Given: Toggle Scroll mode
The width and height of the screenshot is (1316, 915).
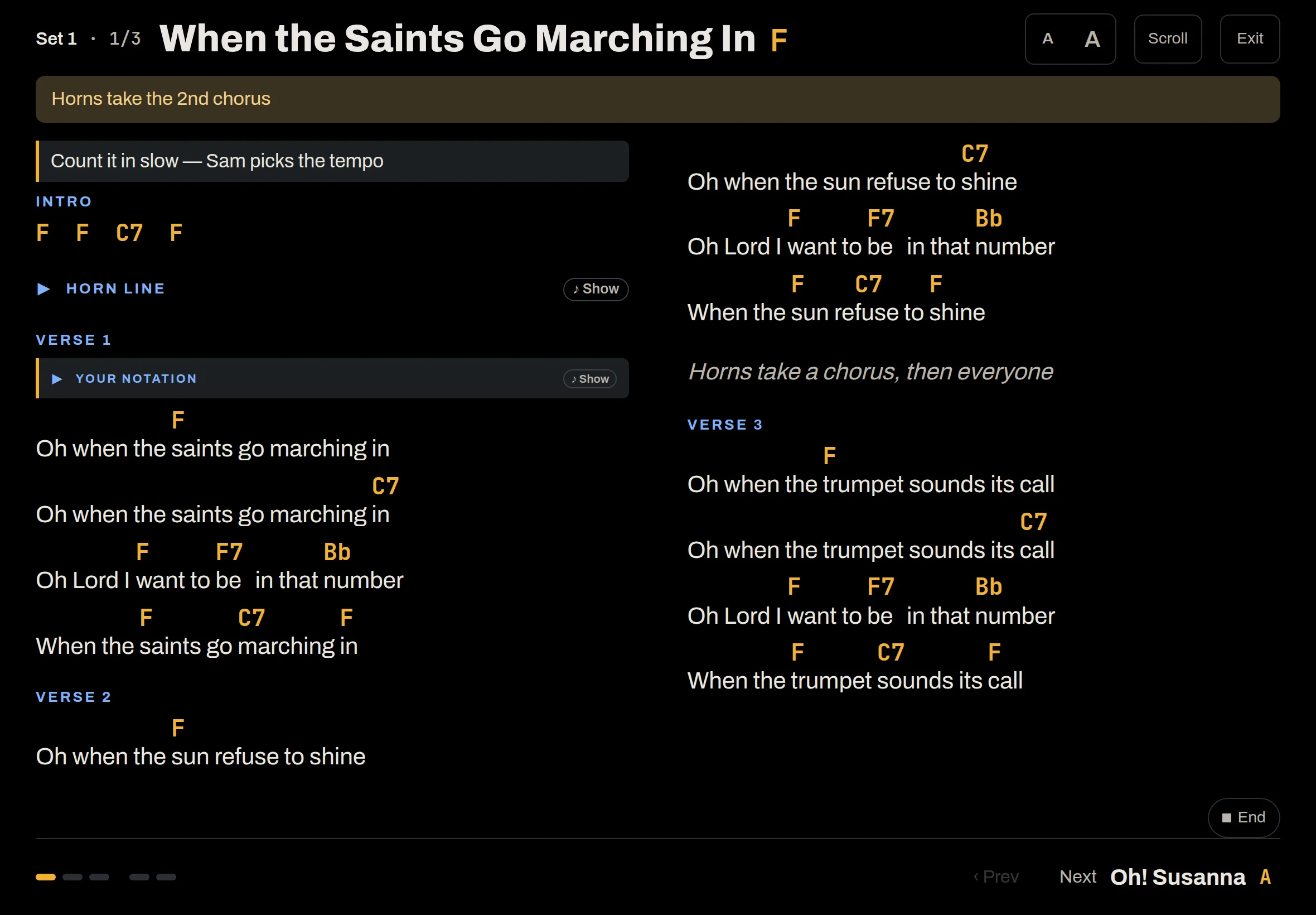Looking at the screenshot, I should point(1168,39).
